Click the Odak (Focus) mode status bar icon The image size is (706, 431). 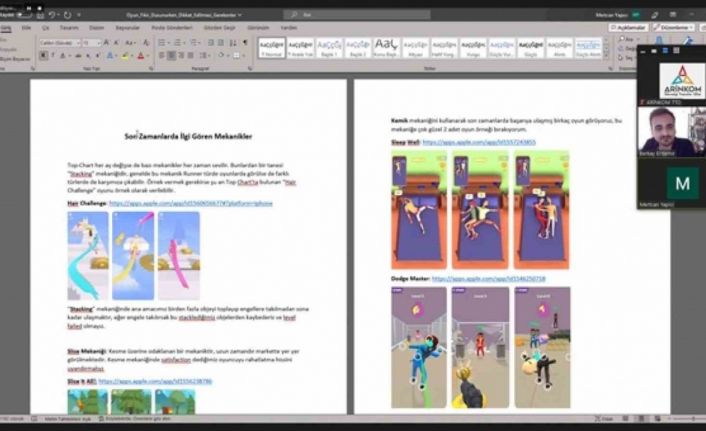(x=603, y=419)
